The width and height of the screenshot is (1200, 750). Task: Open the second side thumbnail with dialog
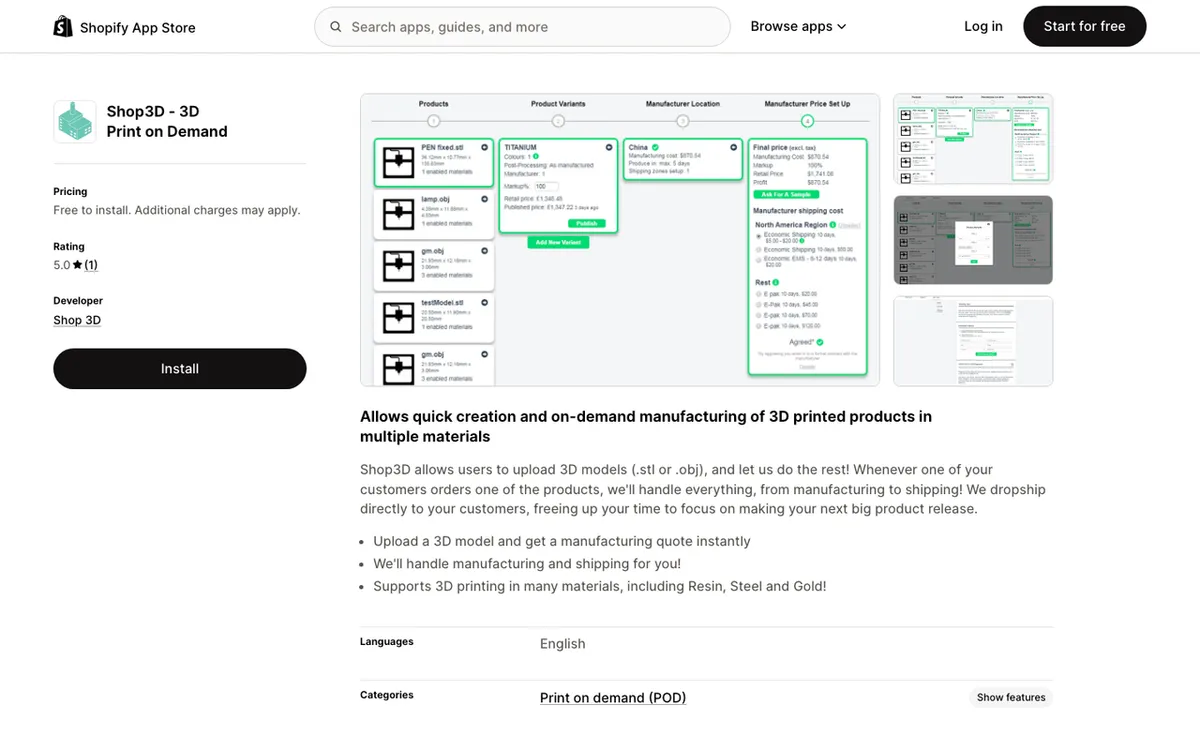coord(973,240)
